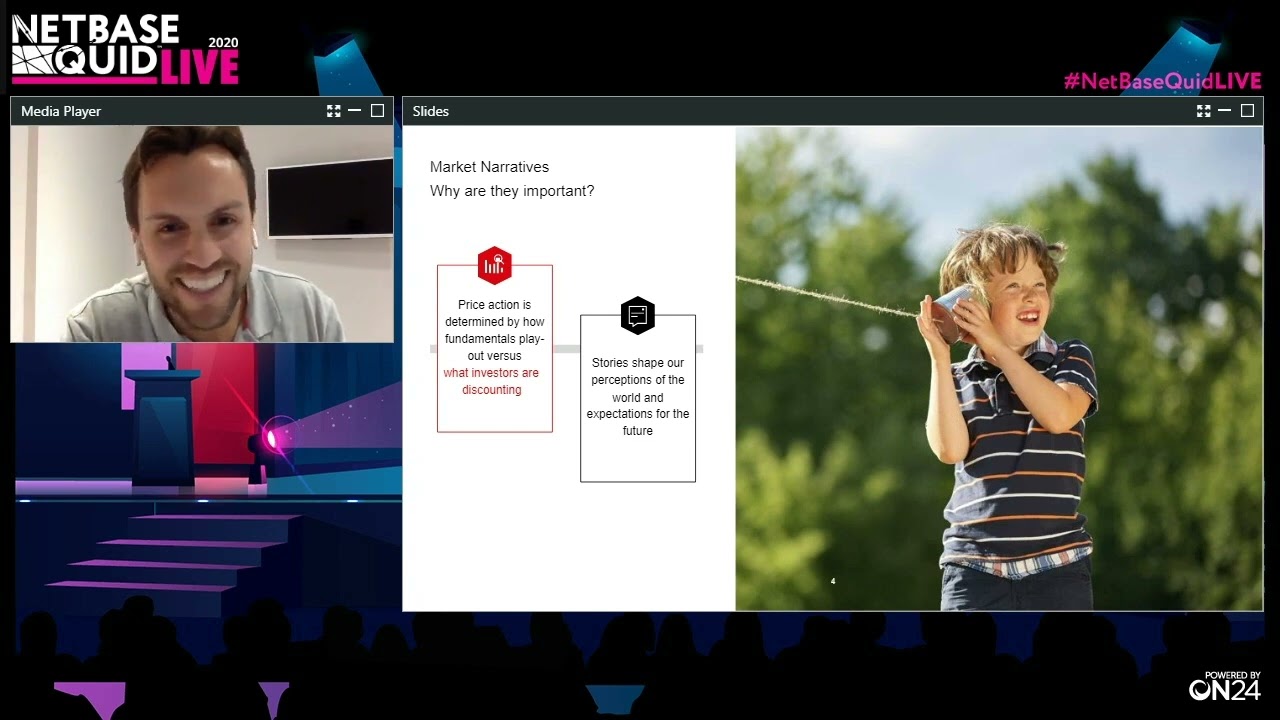This screenshot has height=720, width=1280.
Task: Click the presenter webcam video
Action: click(202, 234)
